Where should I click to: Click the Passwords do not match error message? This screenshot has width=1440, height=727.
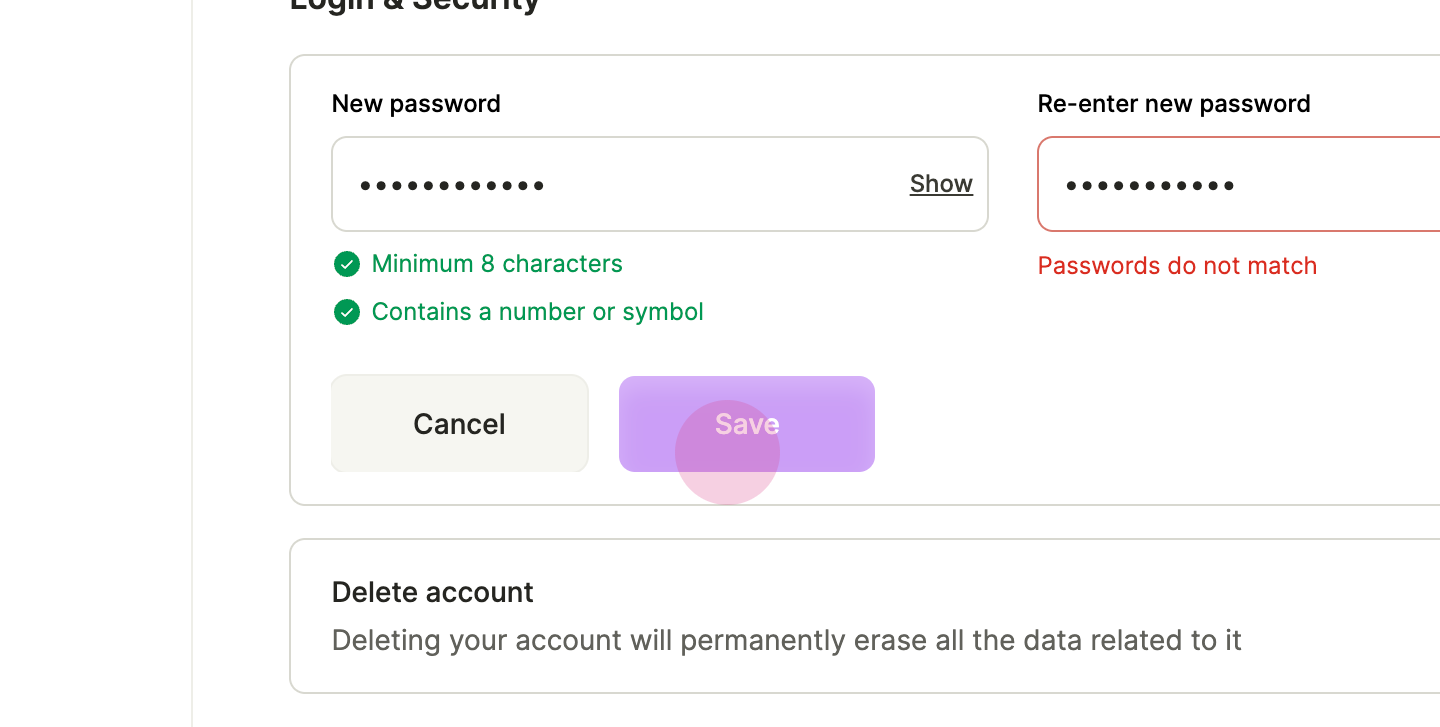(x=1177, y=266)
